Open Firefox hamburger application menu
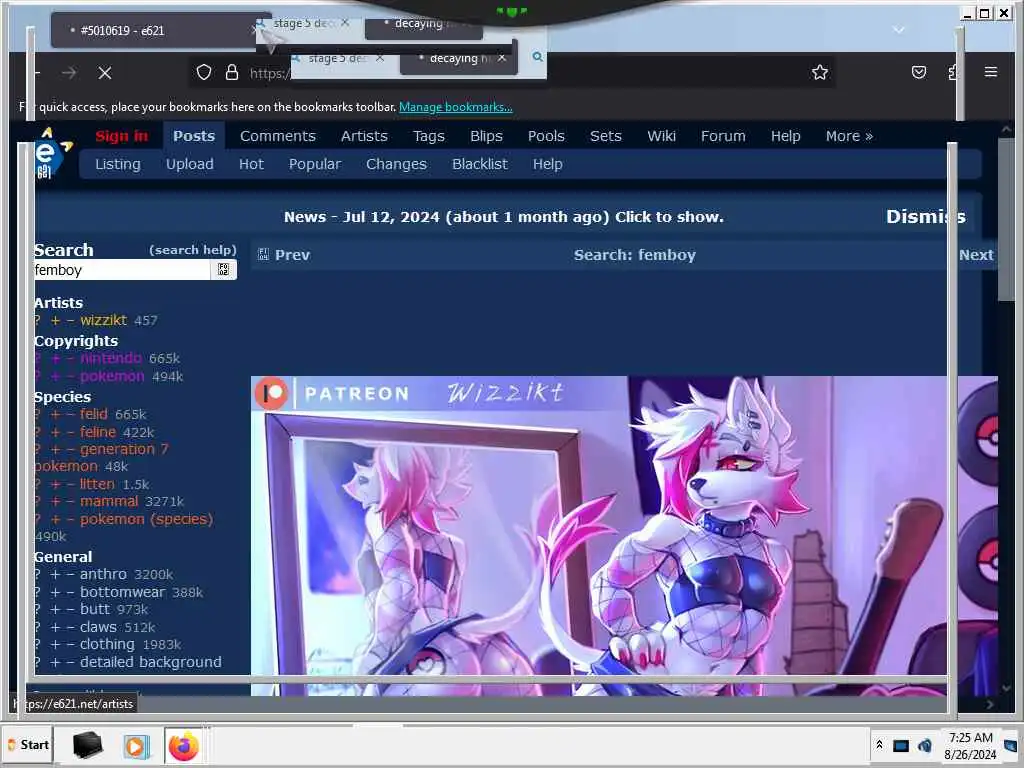Screen dimensions: 1024x768 tap(991, 72)
